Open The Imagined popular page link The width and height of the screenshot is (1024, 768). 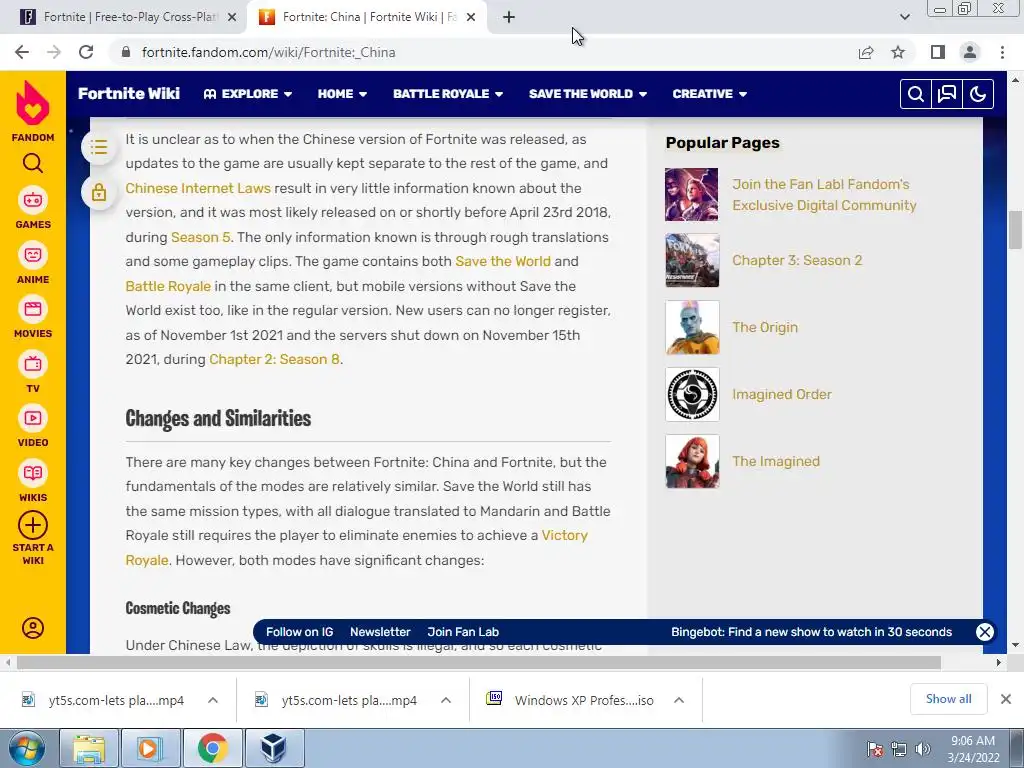pos(776,461)
